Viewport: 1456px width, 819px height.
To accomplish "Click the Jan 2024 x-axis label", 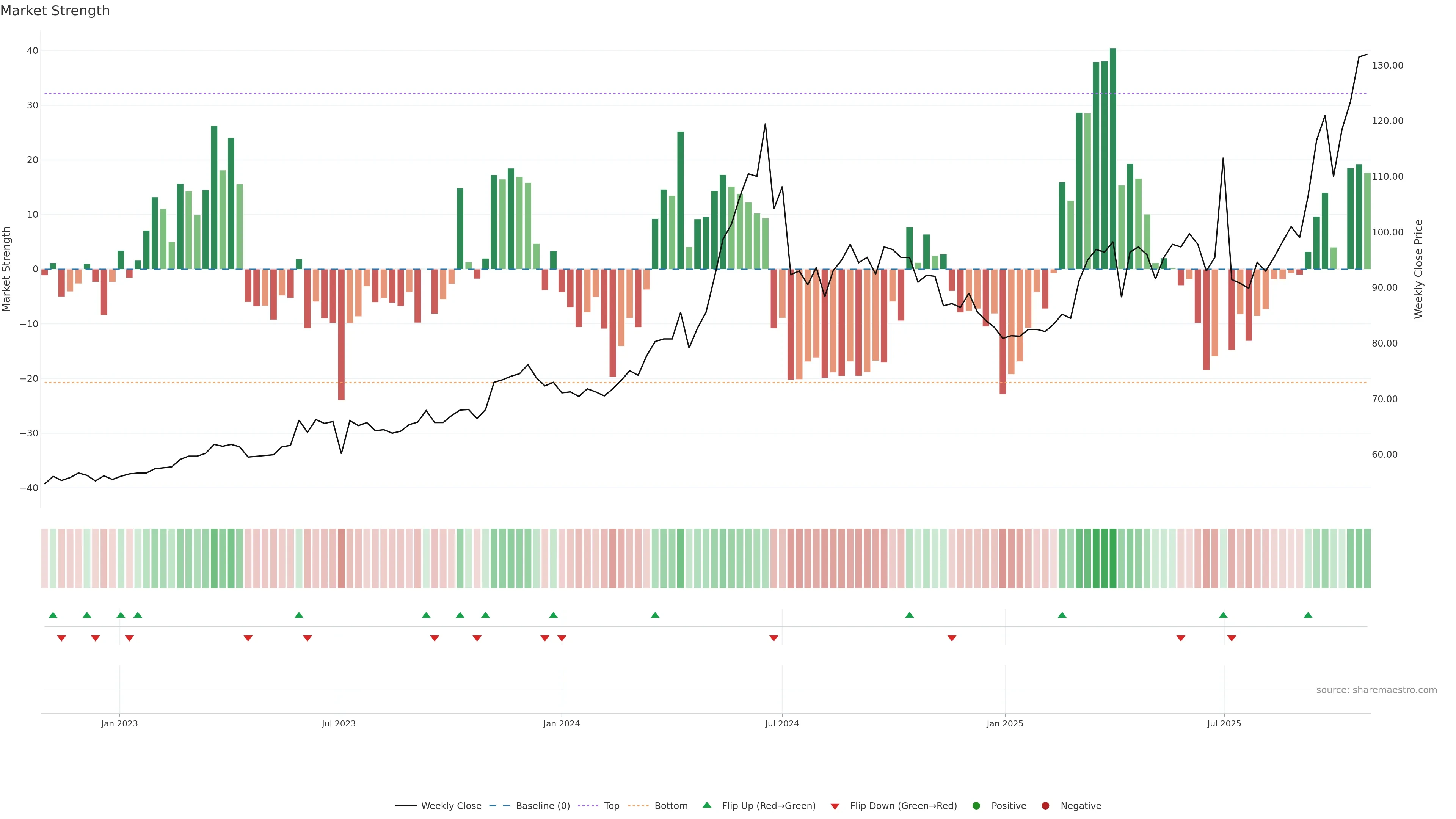I will click(x=561, y=723).
